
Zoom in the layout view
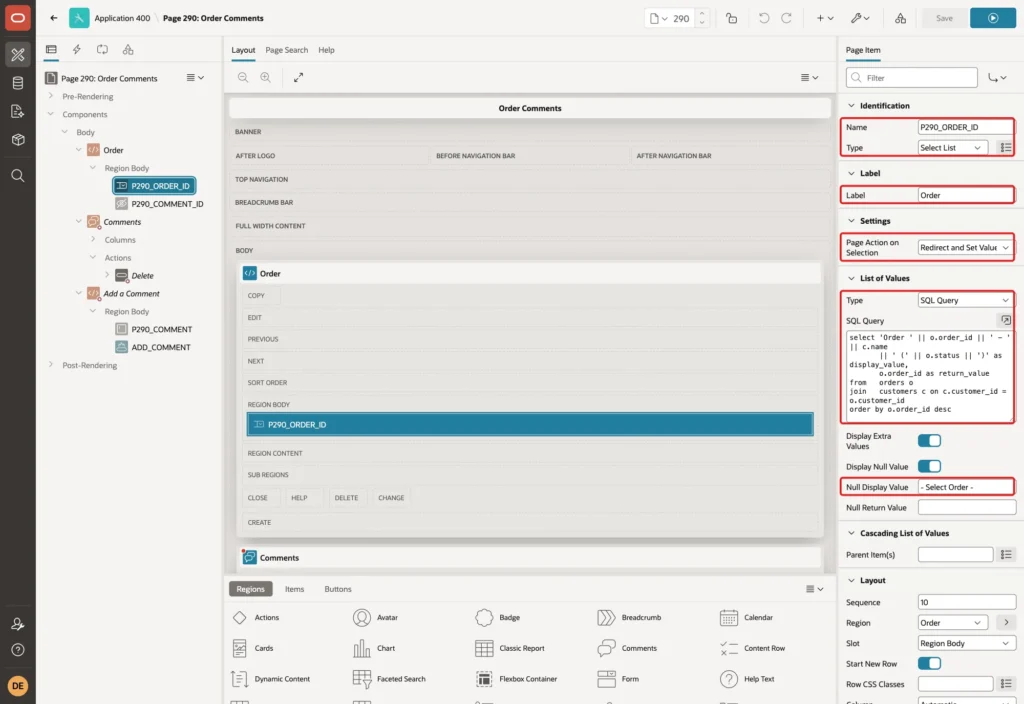click(265, 78)
